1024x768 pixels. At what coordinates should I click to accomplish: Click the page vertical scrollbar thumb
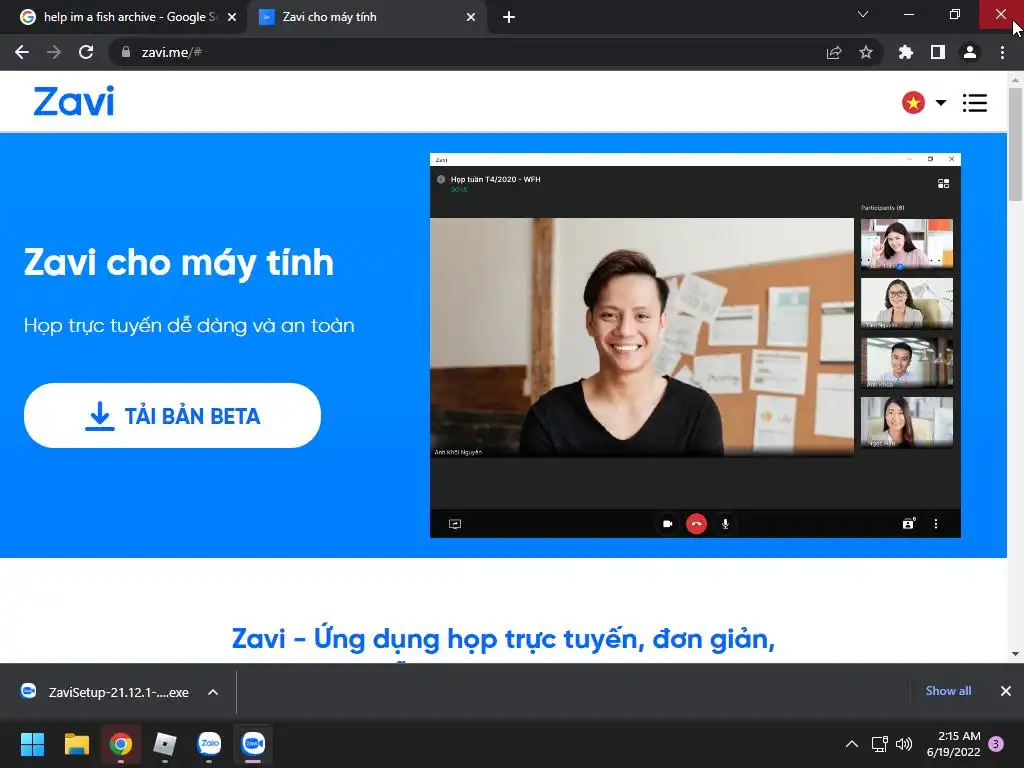(1015, 144)
